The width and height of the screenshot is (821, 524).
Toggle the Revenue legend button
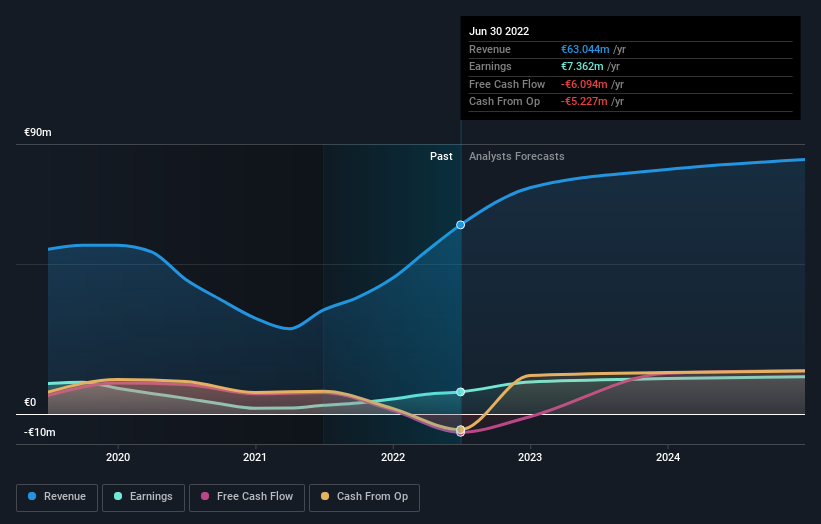point(57,497)
